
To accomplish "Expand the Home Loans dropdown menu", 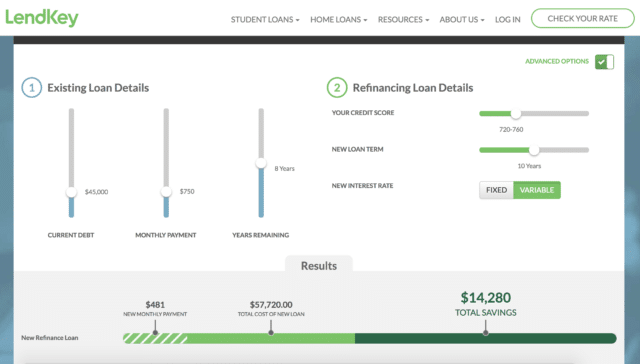I will pos(338,20).
